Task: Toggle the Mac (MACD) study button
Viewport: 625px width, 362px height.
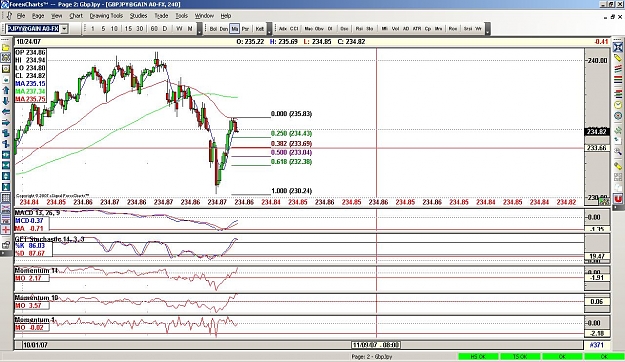Action: pyautogui.click(x=309, y=29)
